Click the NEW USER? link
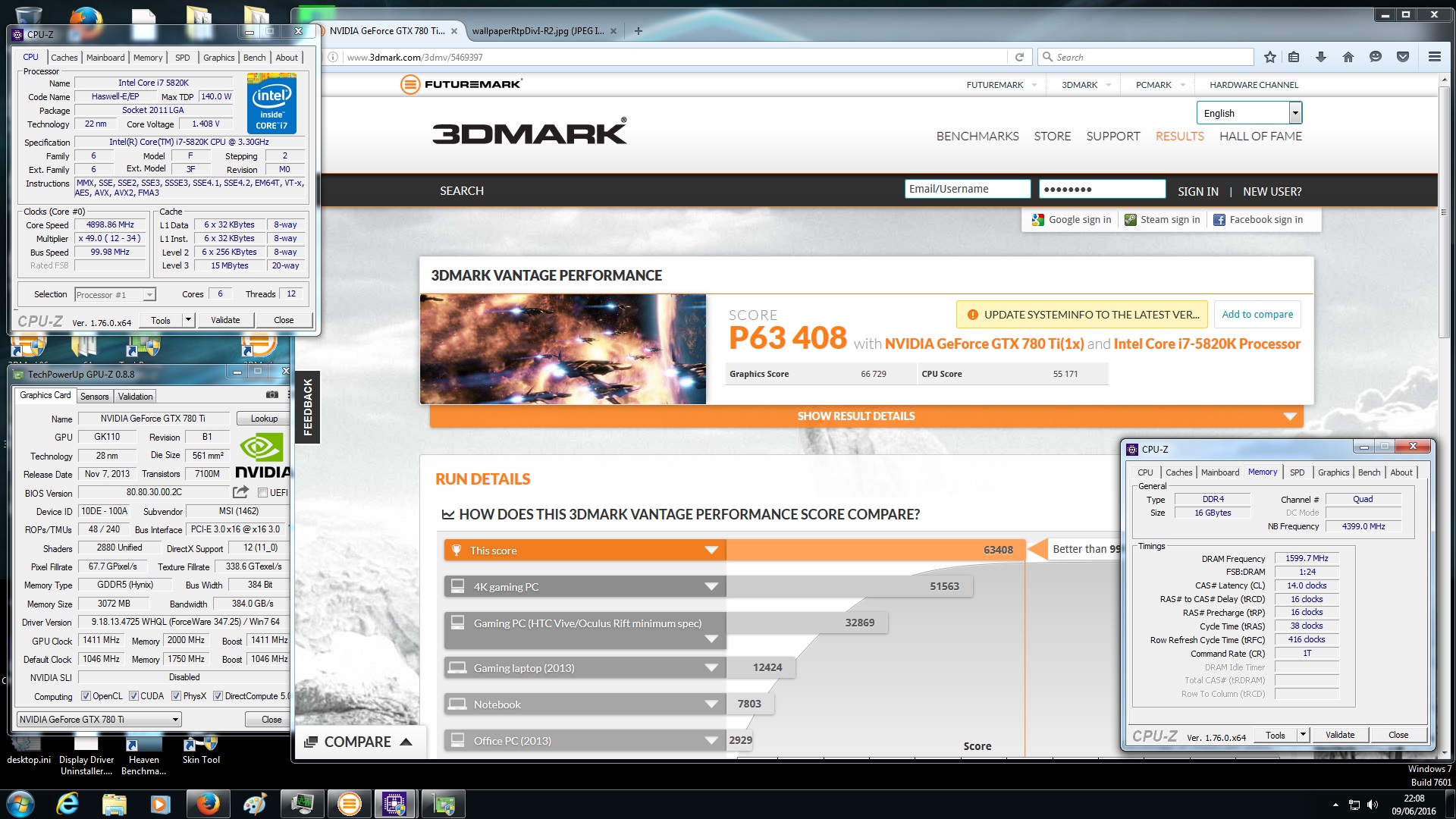This screenshot has height=819, width=1456. (1272, 192)
